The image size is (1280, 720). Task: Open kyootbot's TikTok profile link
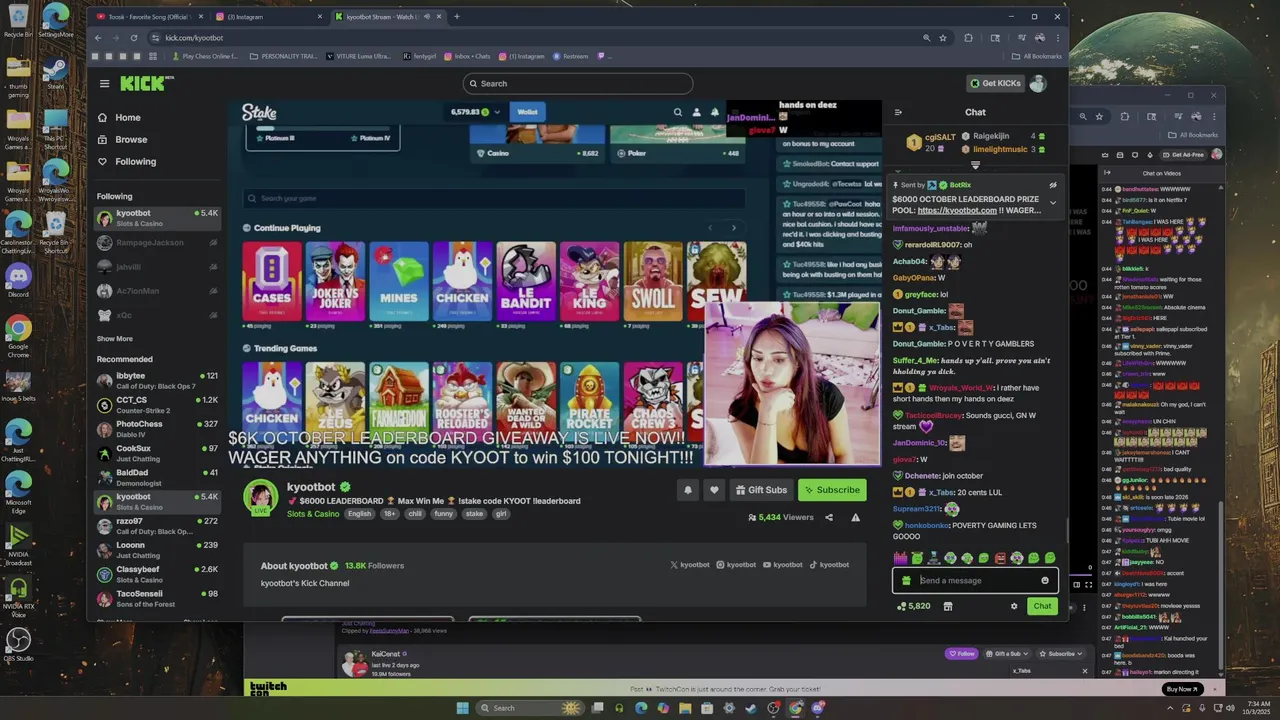coord(829,565)
